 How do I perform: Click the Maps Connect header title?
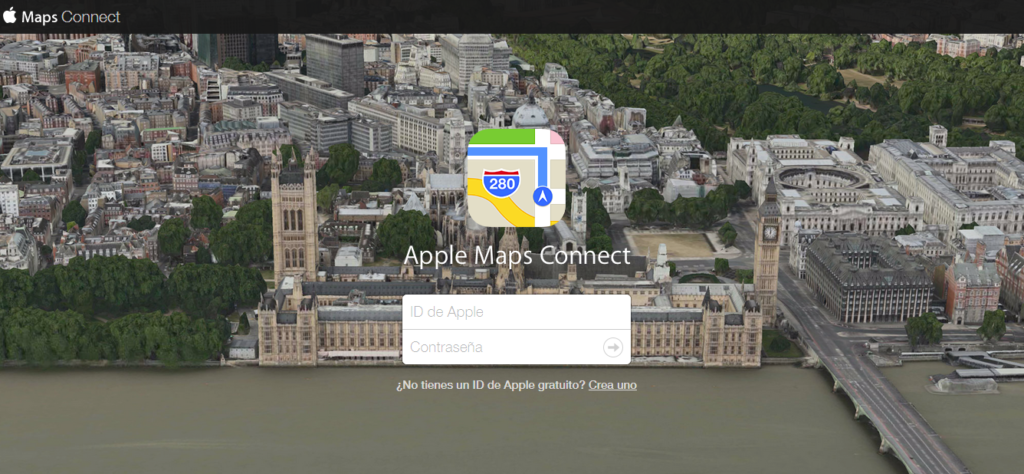[71, 17]
